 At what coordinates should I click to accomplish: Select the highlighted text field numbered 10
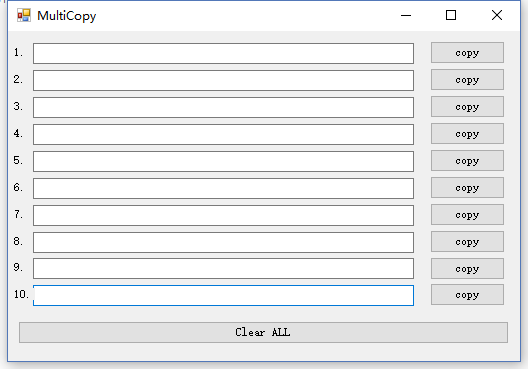tap(223, 295)
